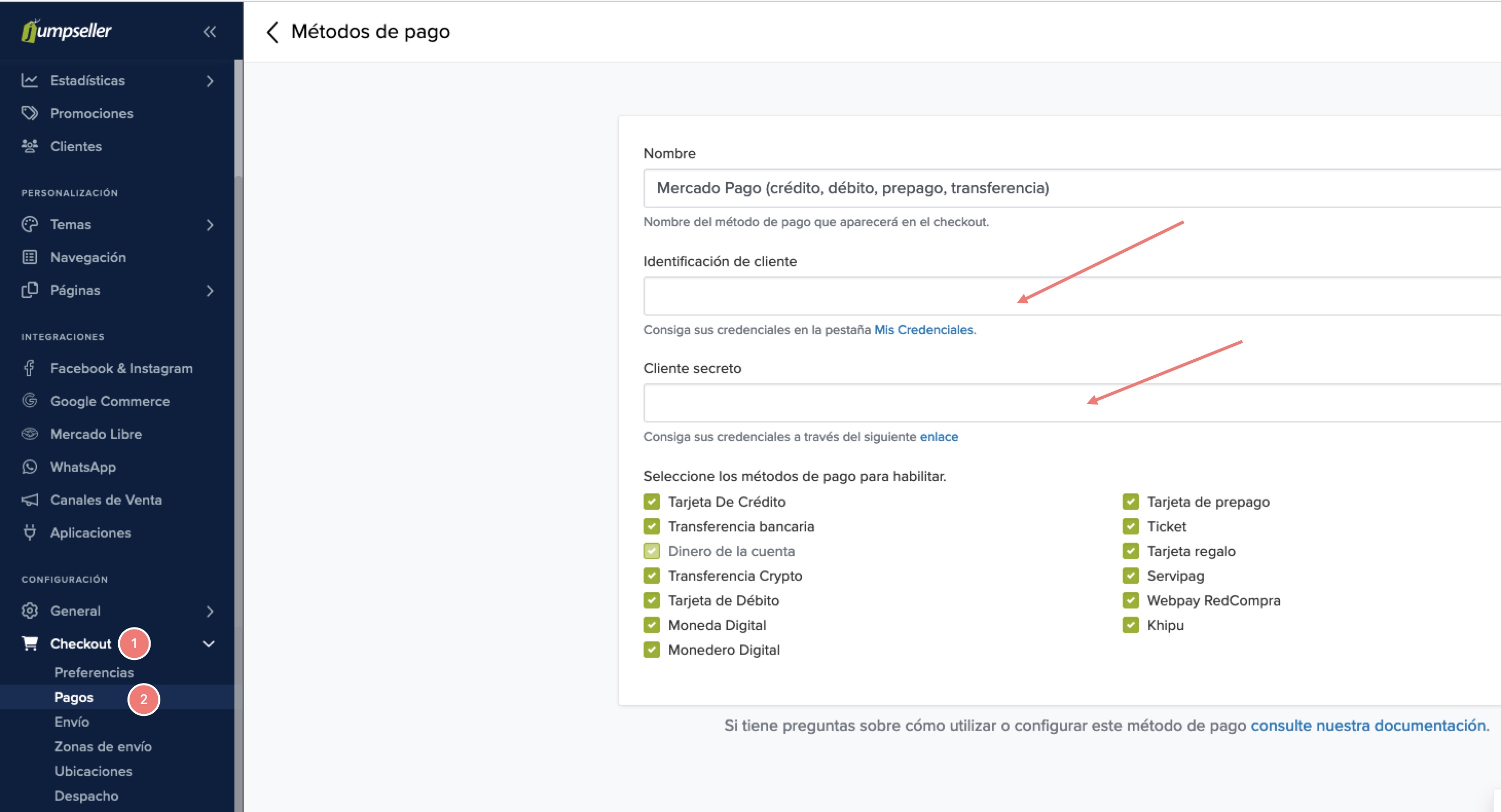The height and width of the screenshot is (812, 1501).
Task: Go to Preferencias under Checkout
Action: pyautogui.click(x=94, y=672)
